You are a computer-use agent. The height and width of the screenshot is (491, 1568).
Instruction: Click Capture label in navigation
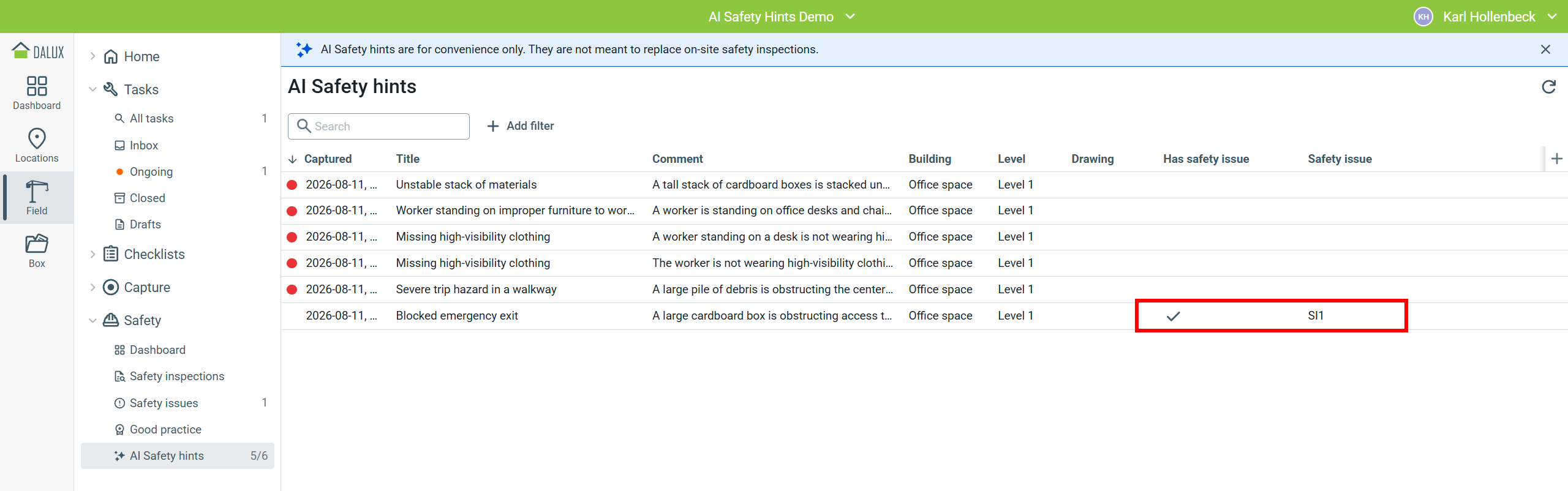coord(147,287)
